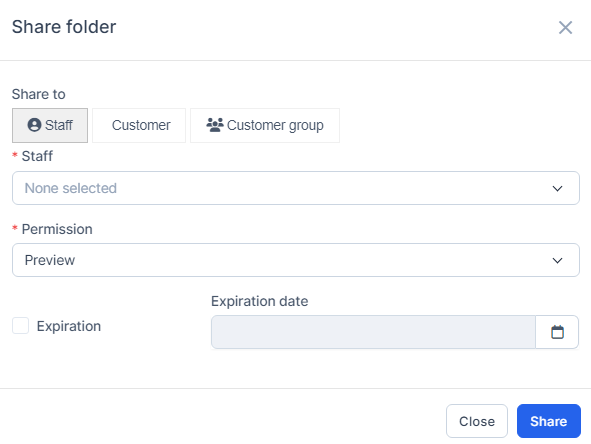Select the Staff share-to option
The image size is (591, 444).
(50, 126)
